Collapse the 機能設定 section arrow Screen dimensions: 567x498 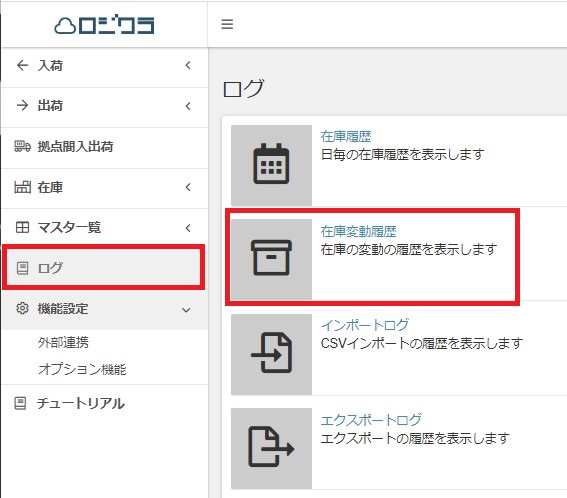pyautogui.click(x=186, y=310)
